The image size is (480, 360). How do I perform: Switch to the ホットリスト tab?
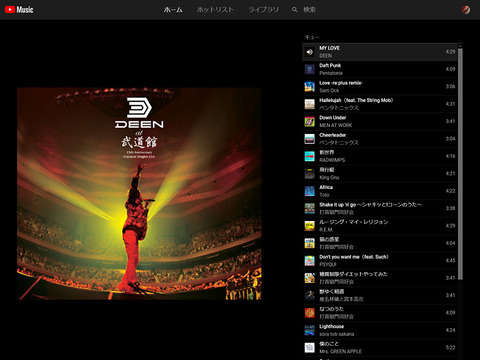tap(215, 10)
